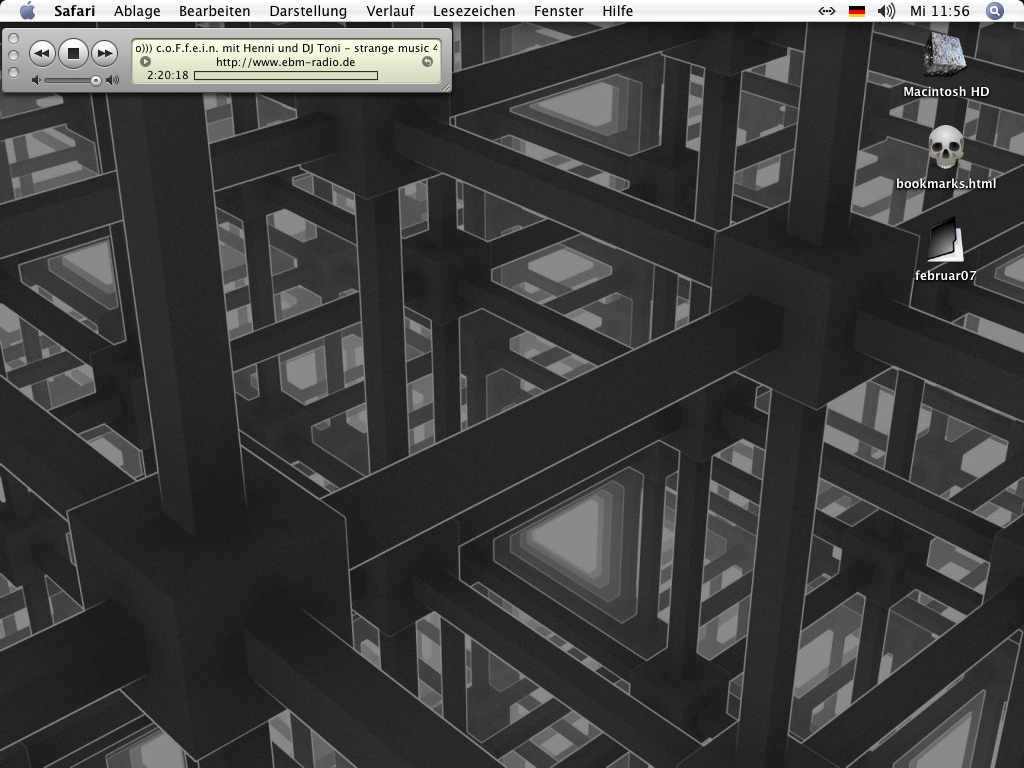The image size is (1024, 768).
Task: Open the Lesezeichen menu
Action: coord(474,11)
